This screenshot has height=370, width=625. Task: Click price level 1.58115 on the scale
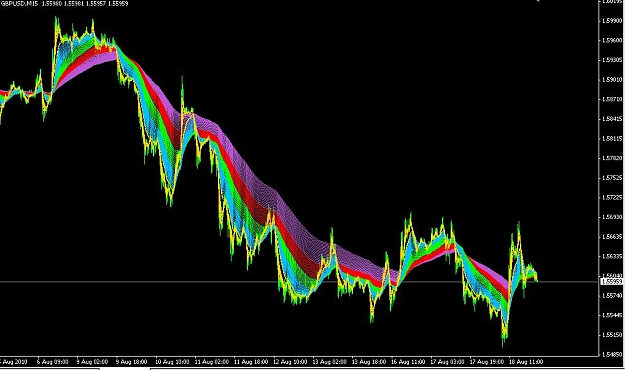click(612, 139)
